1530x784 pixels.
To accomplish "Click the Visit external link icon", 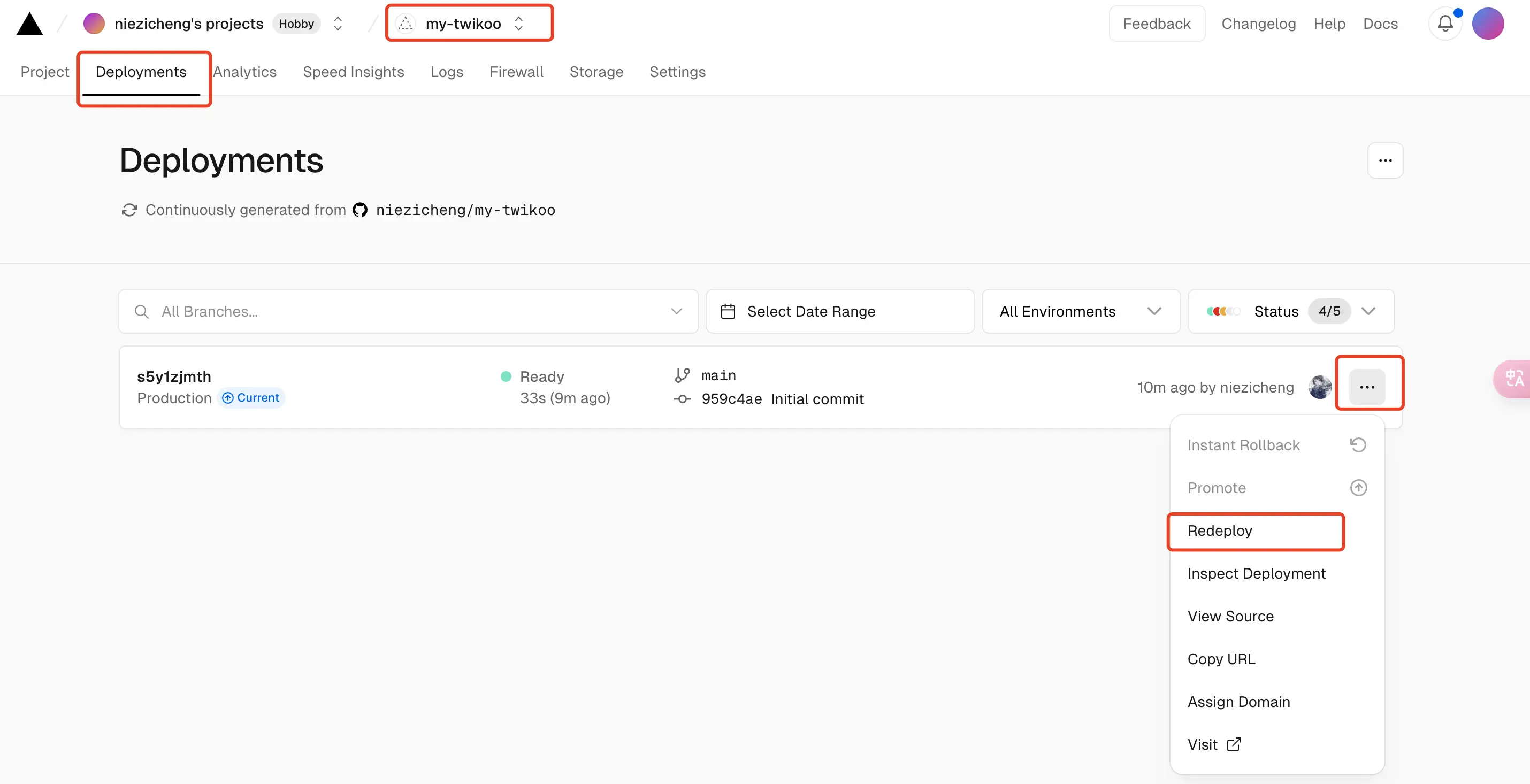I will (1234, 745).
